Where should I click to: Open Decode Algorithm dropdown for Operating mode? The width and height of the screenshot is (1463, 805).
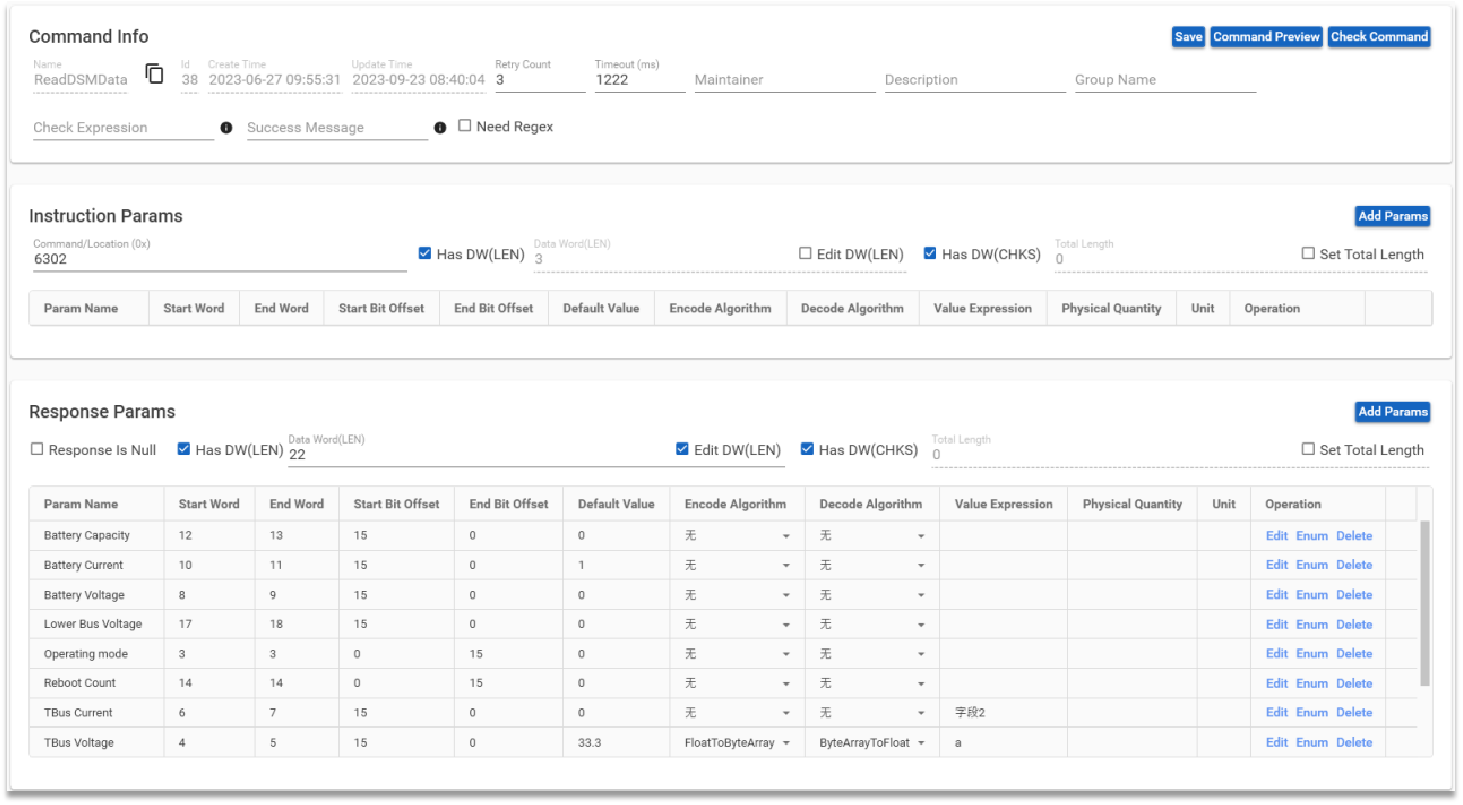click(871, 654)
